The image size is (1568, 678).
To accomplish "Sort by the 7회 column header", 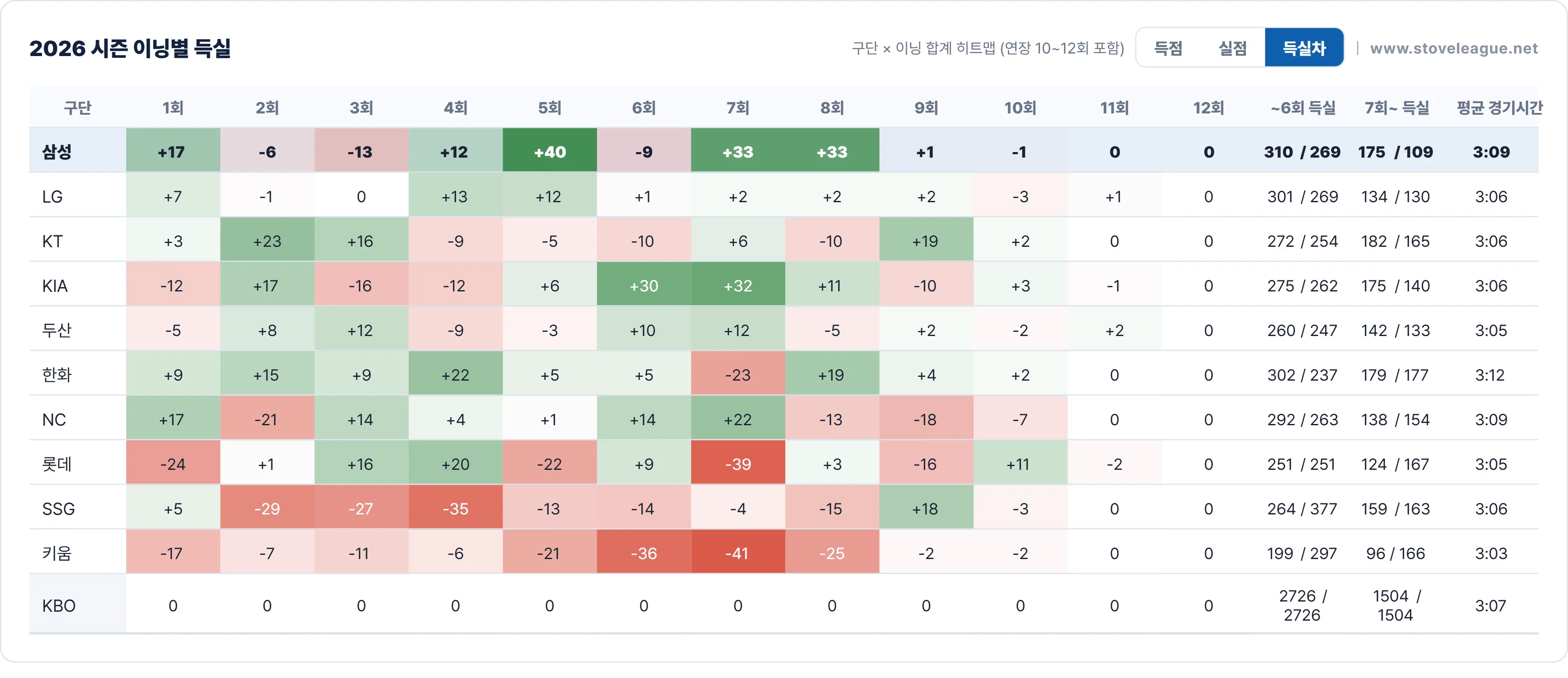I will (738, 108).
